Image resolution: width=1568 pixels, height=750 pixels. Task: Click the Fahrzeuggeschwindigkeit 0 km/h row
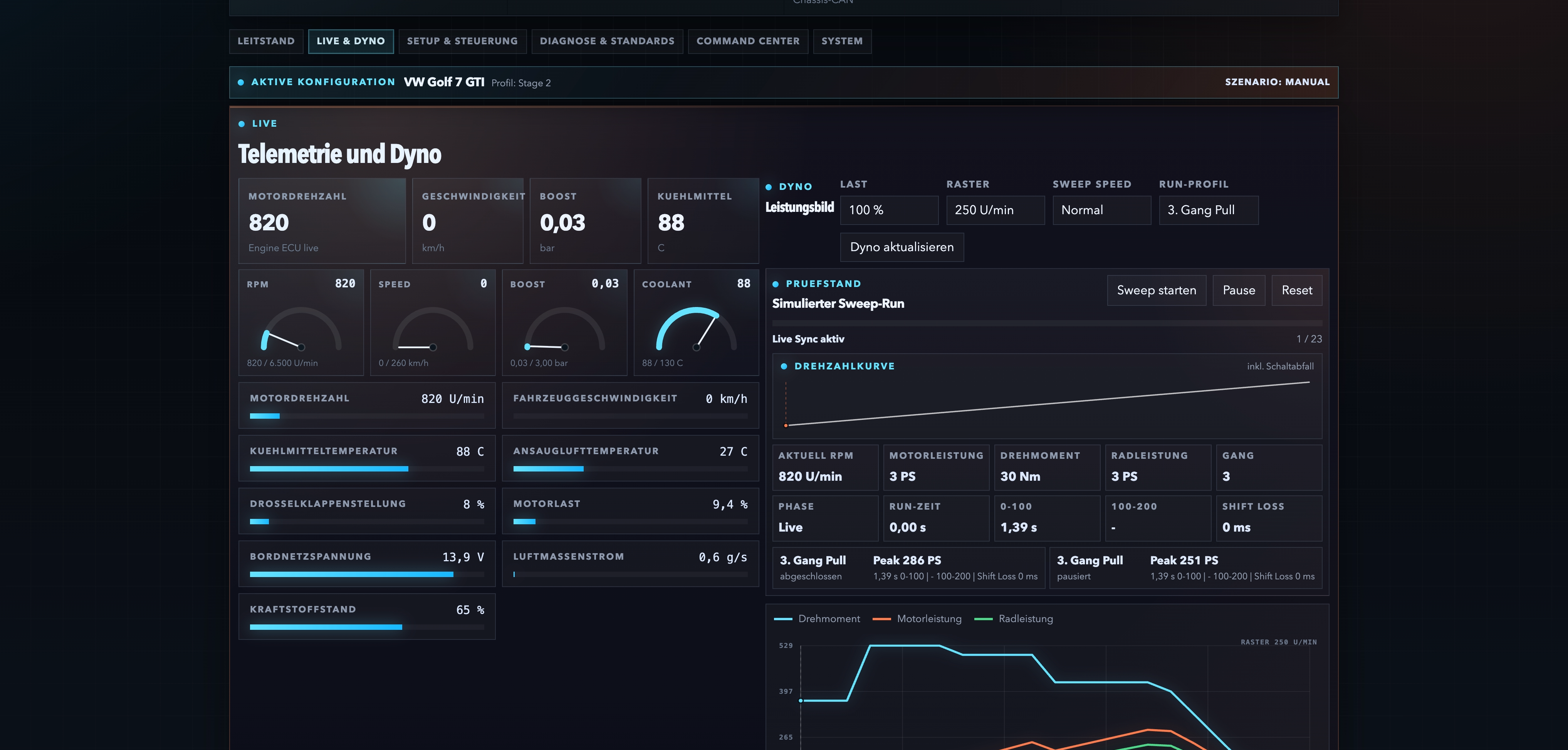tap(630, 406)
